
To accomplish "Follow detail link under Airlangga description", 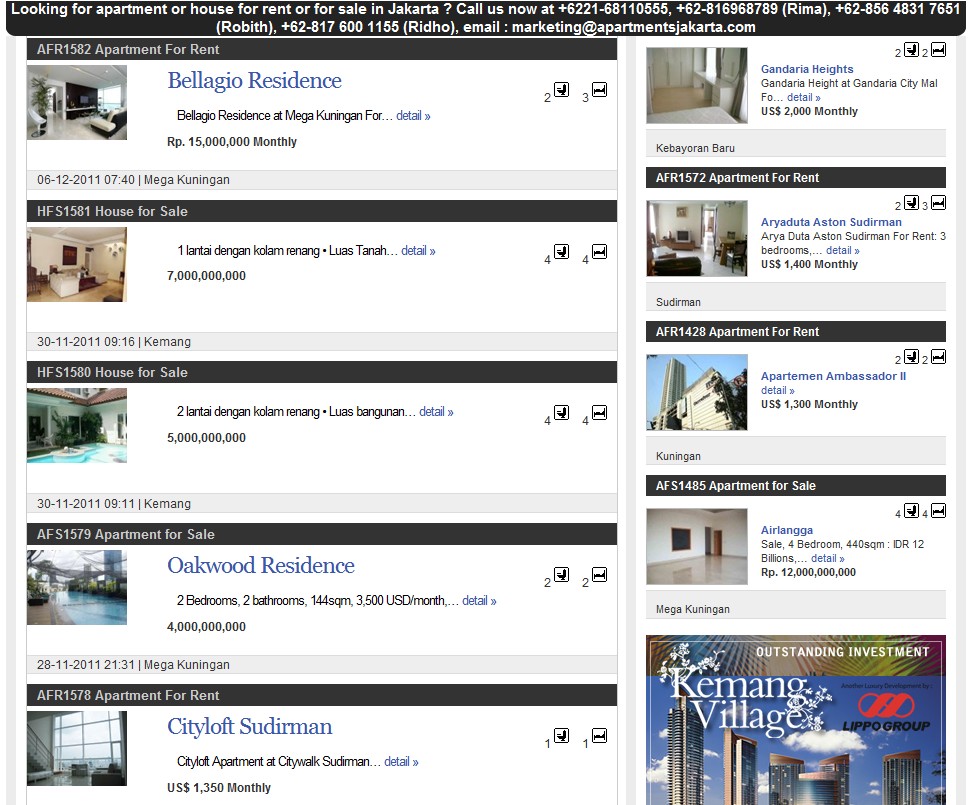I will (828, 558).
